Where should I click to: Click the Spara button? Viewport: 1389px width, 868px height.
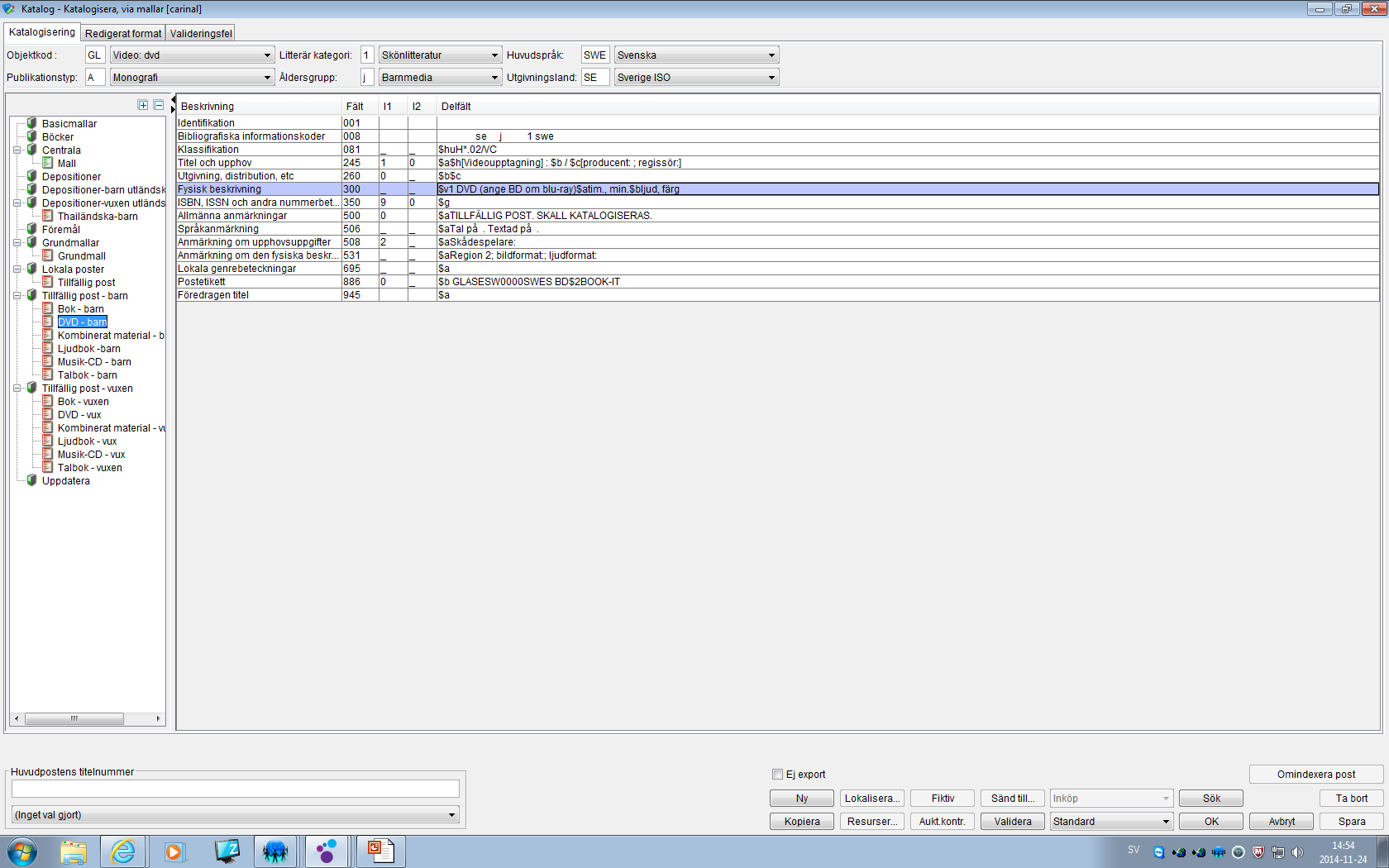[1352, 822]
